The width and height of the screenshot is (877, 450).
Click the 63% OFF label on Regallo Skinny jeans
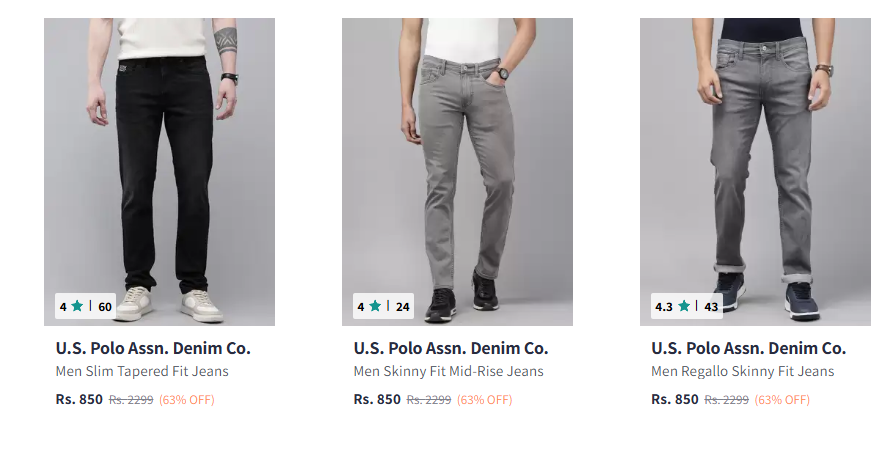coord(782,400)
